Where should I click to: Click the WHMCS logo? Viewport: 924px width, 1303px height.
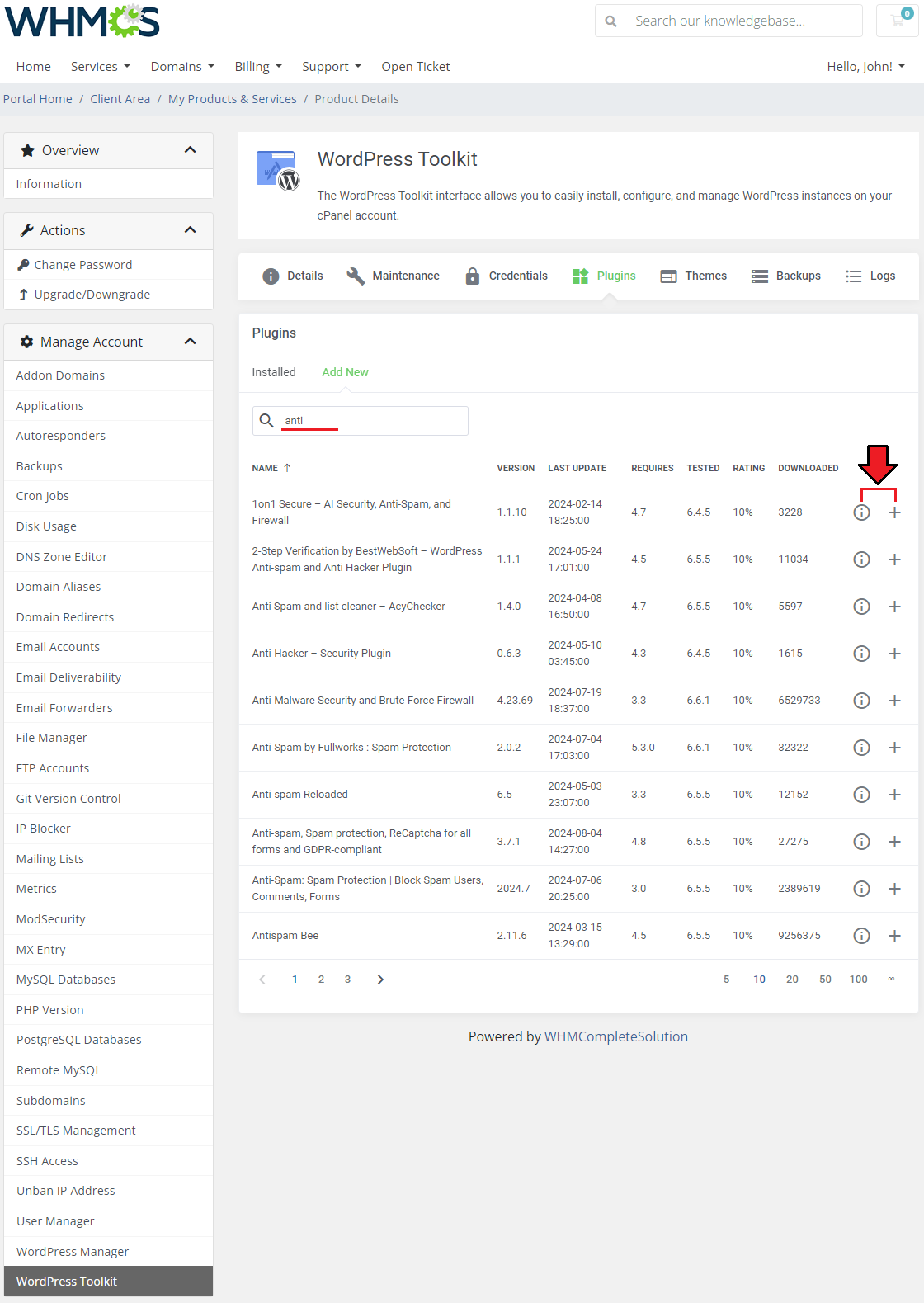click(82, 21)
